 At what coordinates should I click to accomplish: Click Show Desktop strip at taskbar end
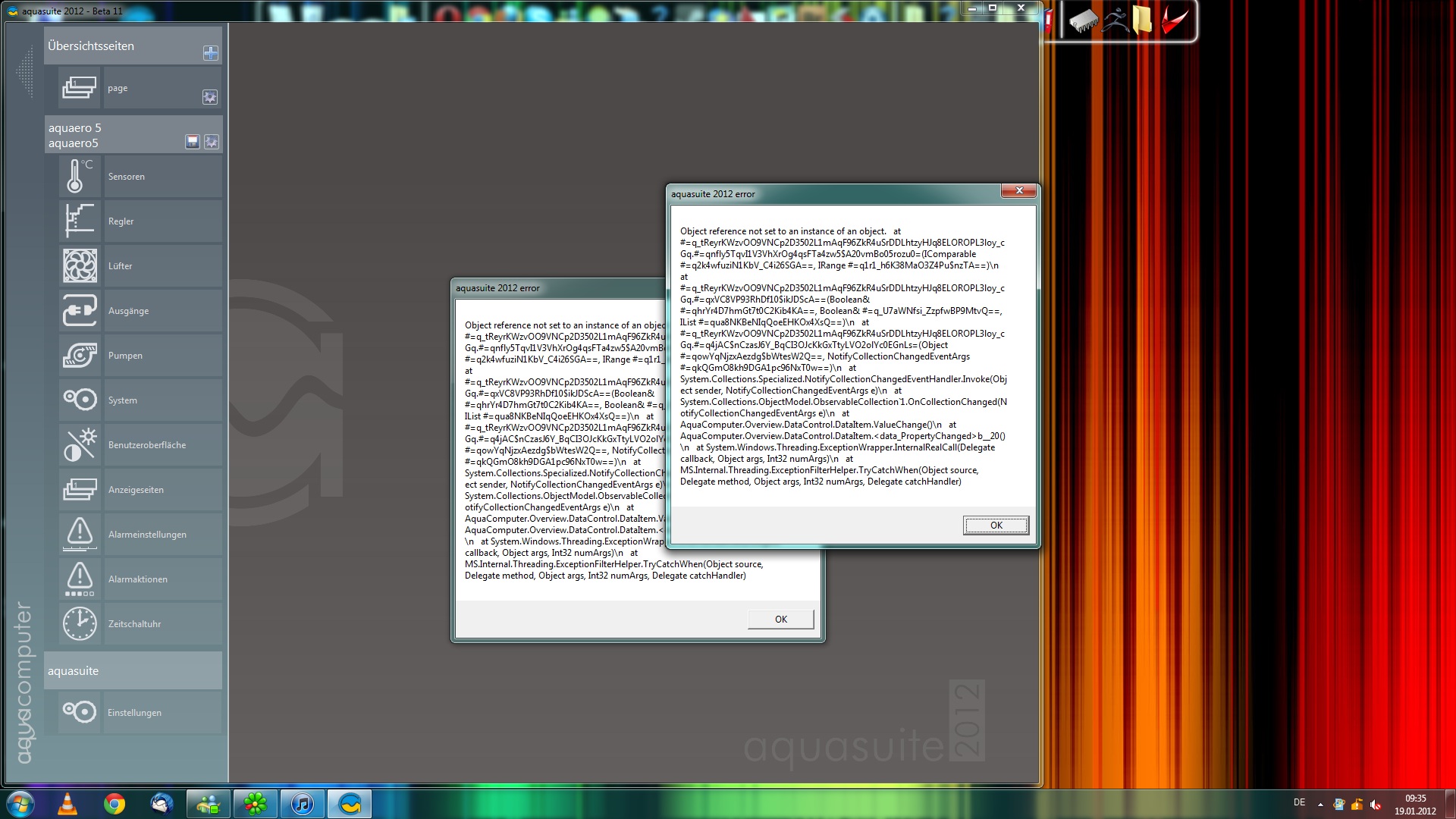pyautogui.click(x=1450, y=804)
